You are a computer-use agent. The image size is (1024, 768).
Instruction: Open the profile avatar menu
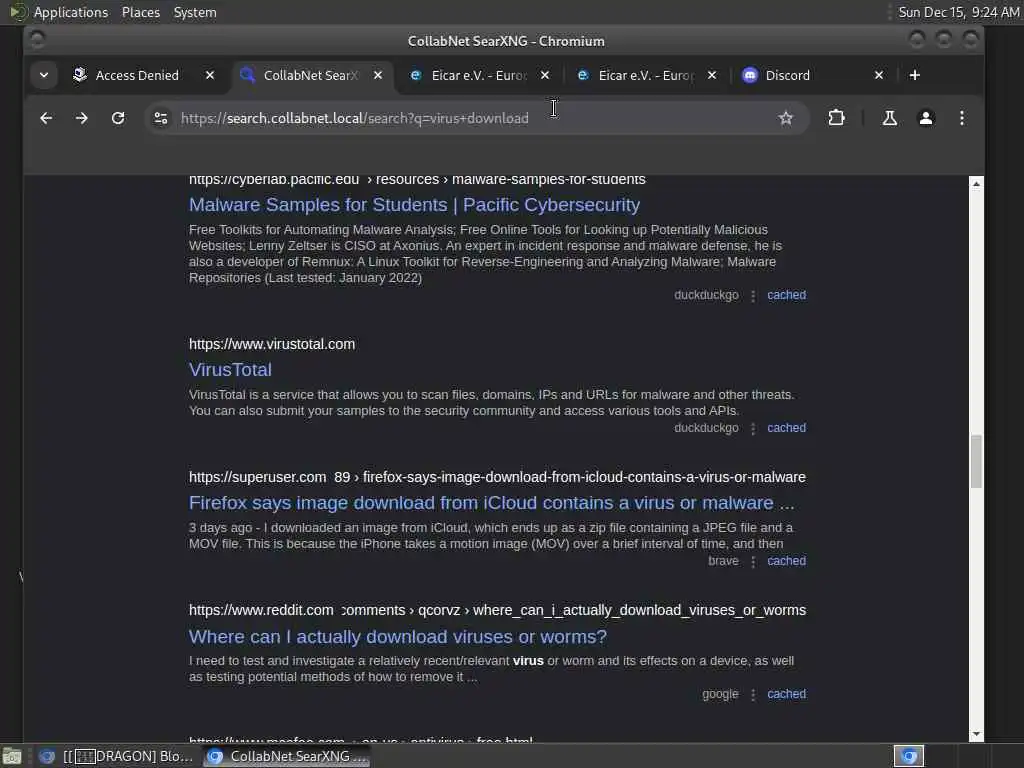925,118
